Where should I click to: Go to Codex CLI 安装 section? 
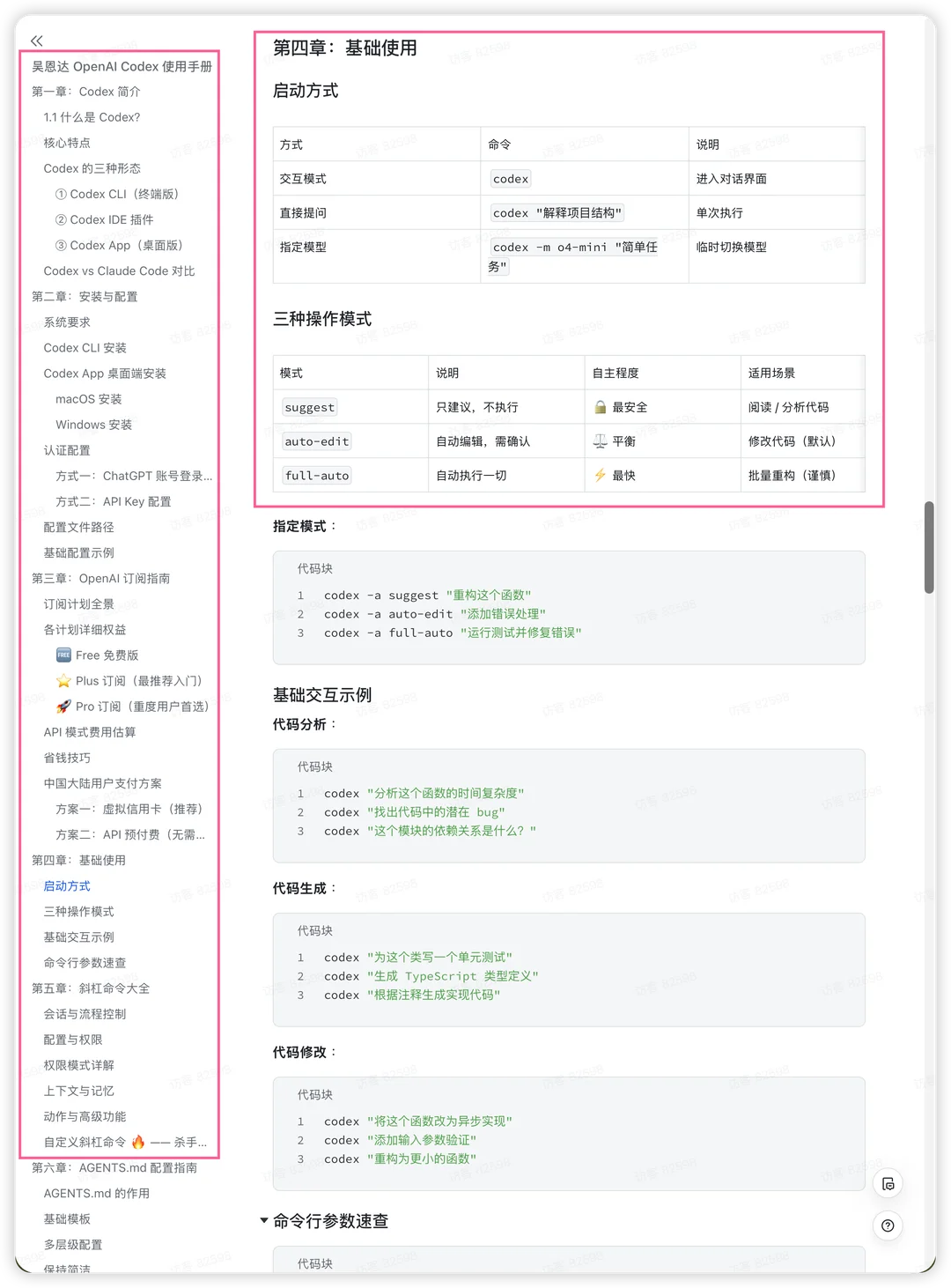tap(85, 348)
